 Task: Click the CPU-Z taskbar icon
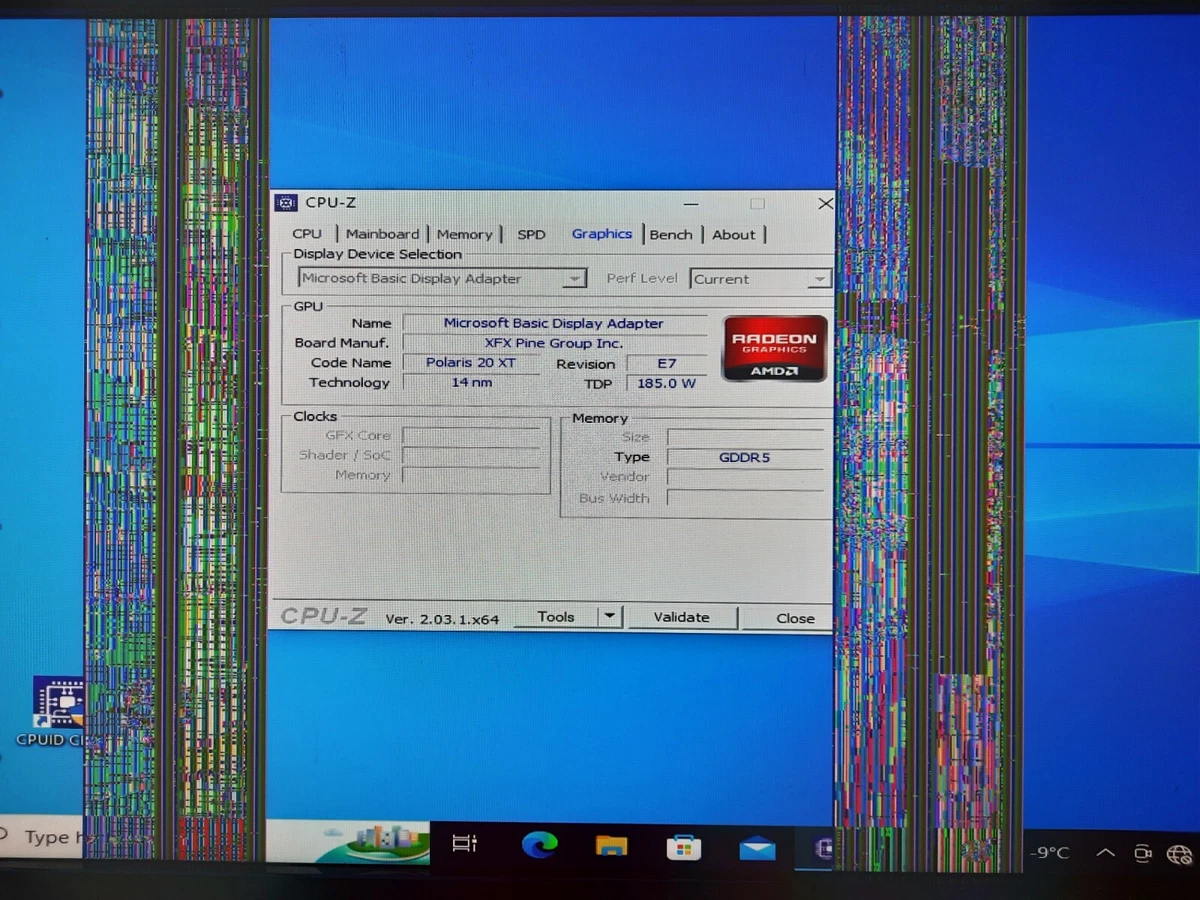pyautogui.click(x=822, y=849)
